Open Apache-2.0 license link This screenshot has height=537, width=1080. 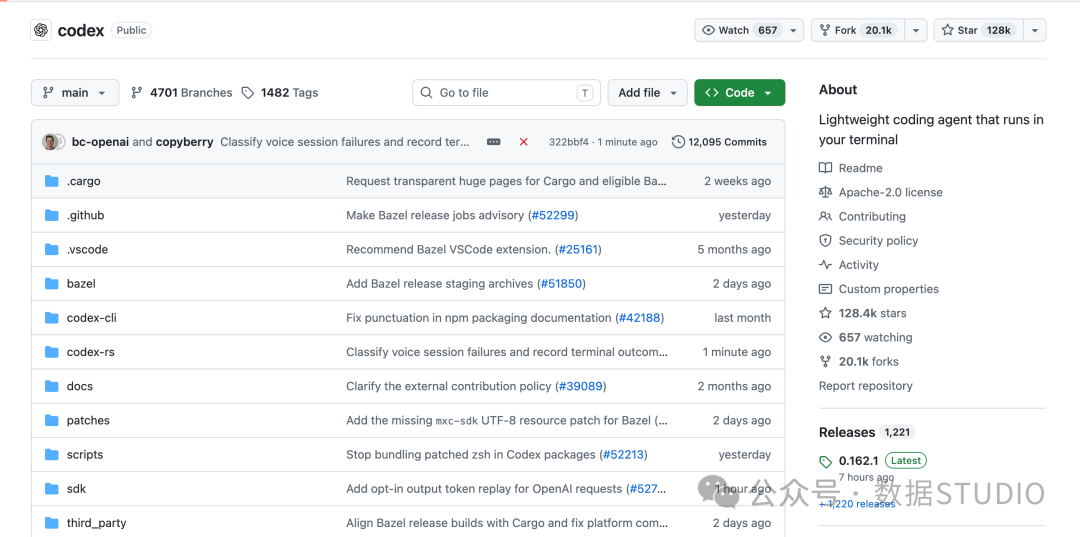coord(891,192)
